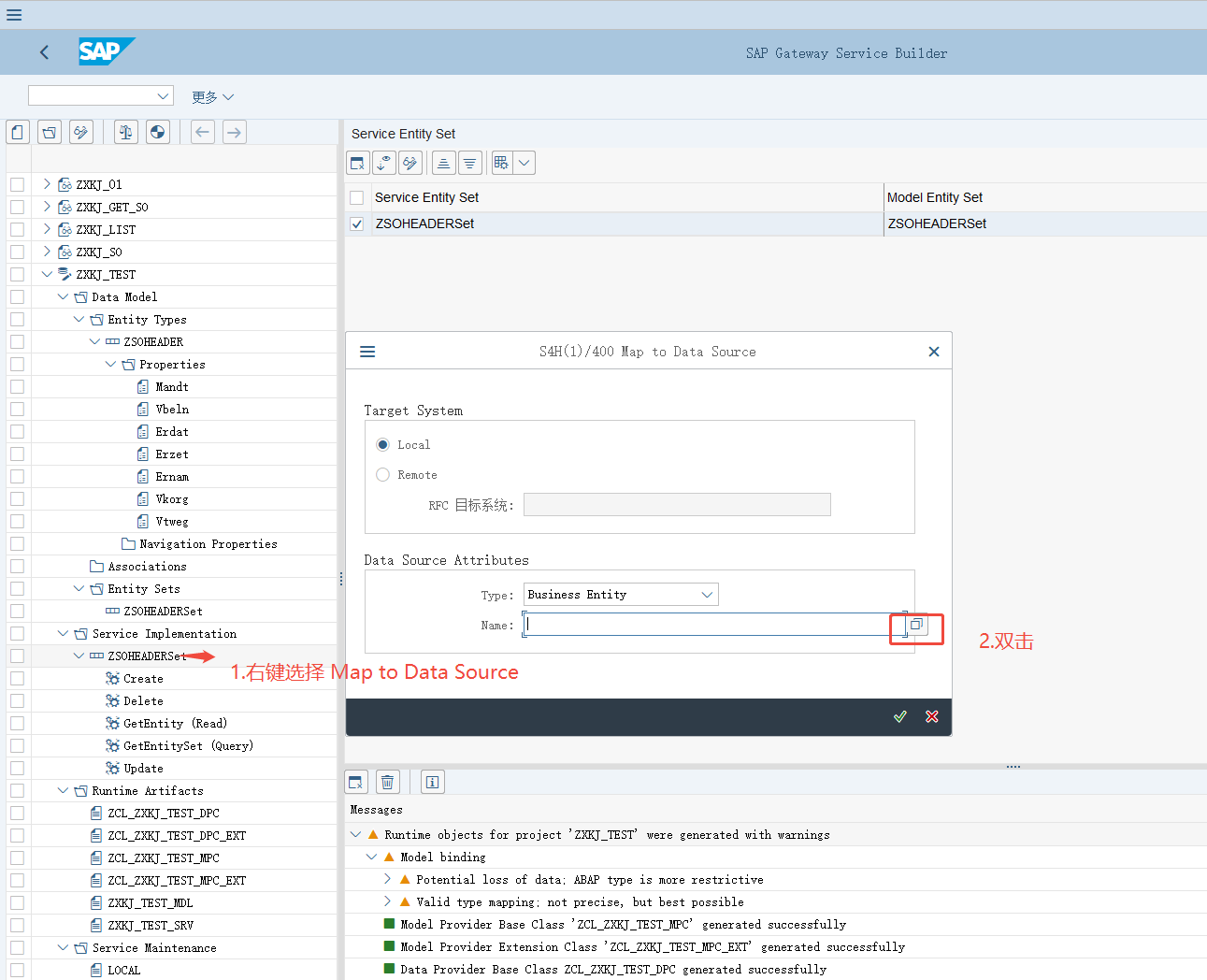
Task: Collapse the Model binding message node
Action: (371, 857)
